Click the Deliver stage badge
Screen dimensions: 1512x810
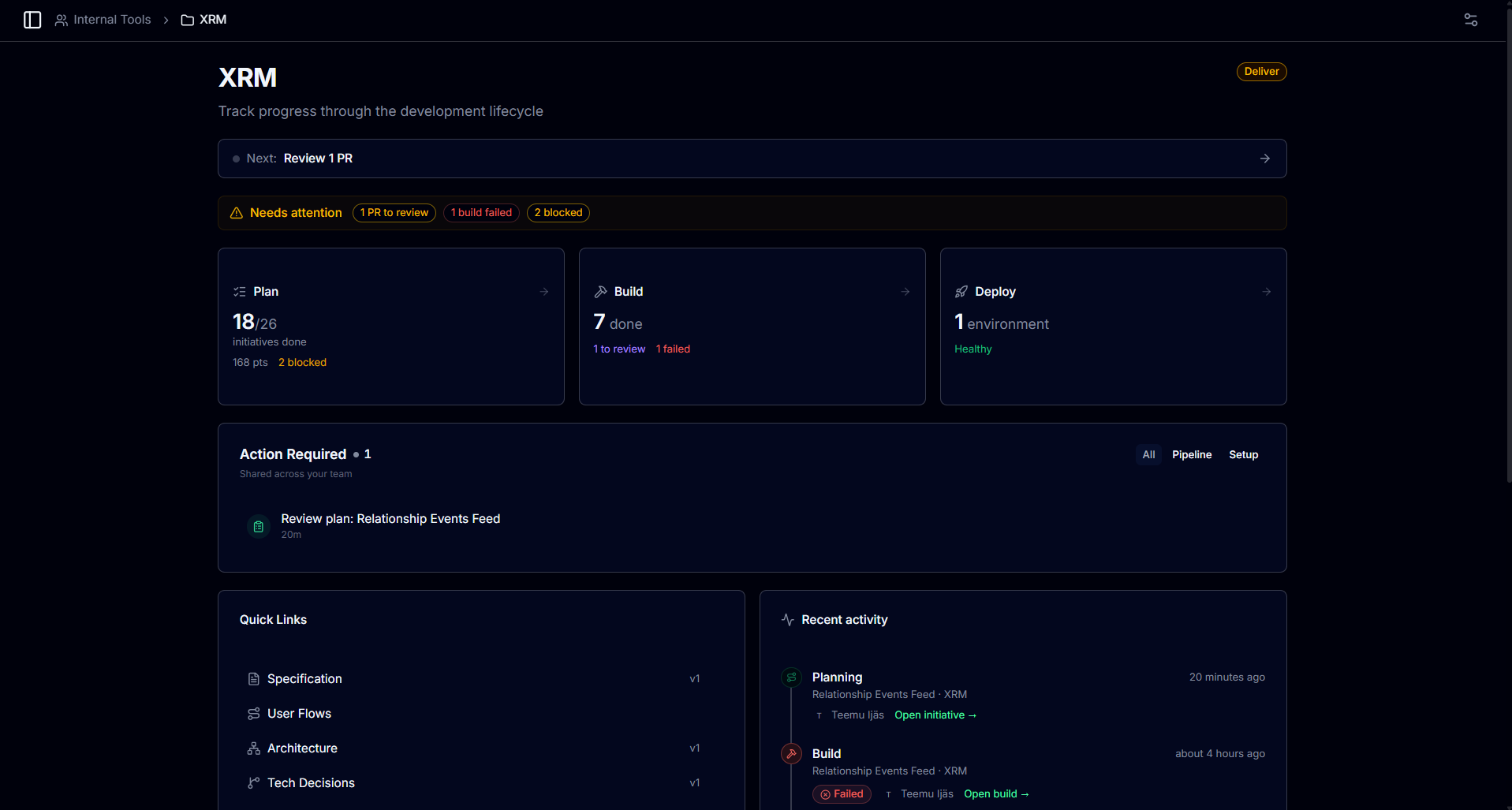click(1261, 72)
